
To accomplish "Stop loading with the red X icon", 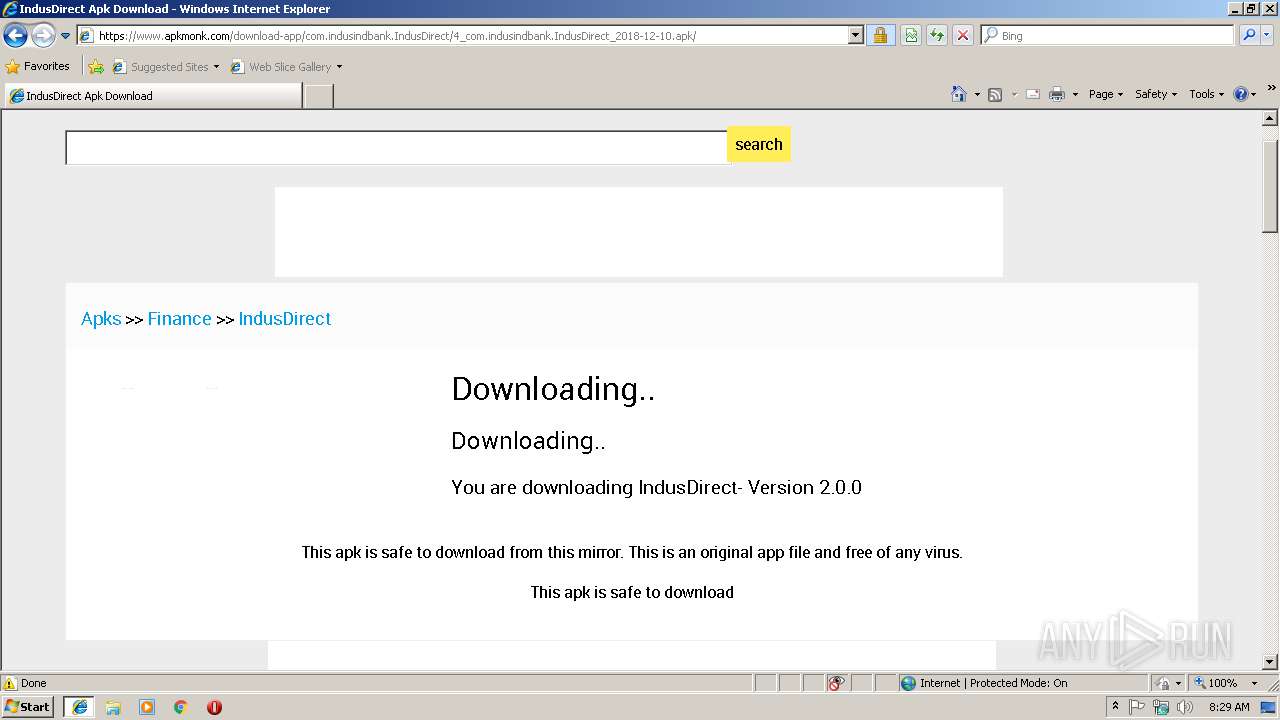I will 963,36.
